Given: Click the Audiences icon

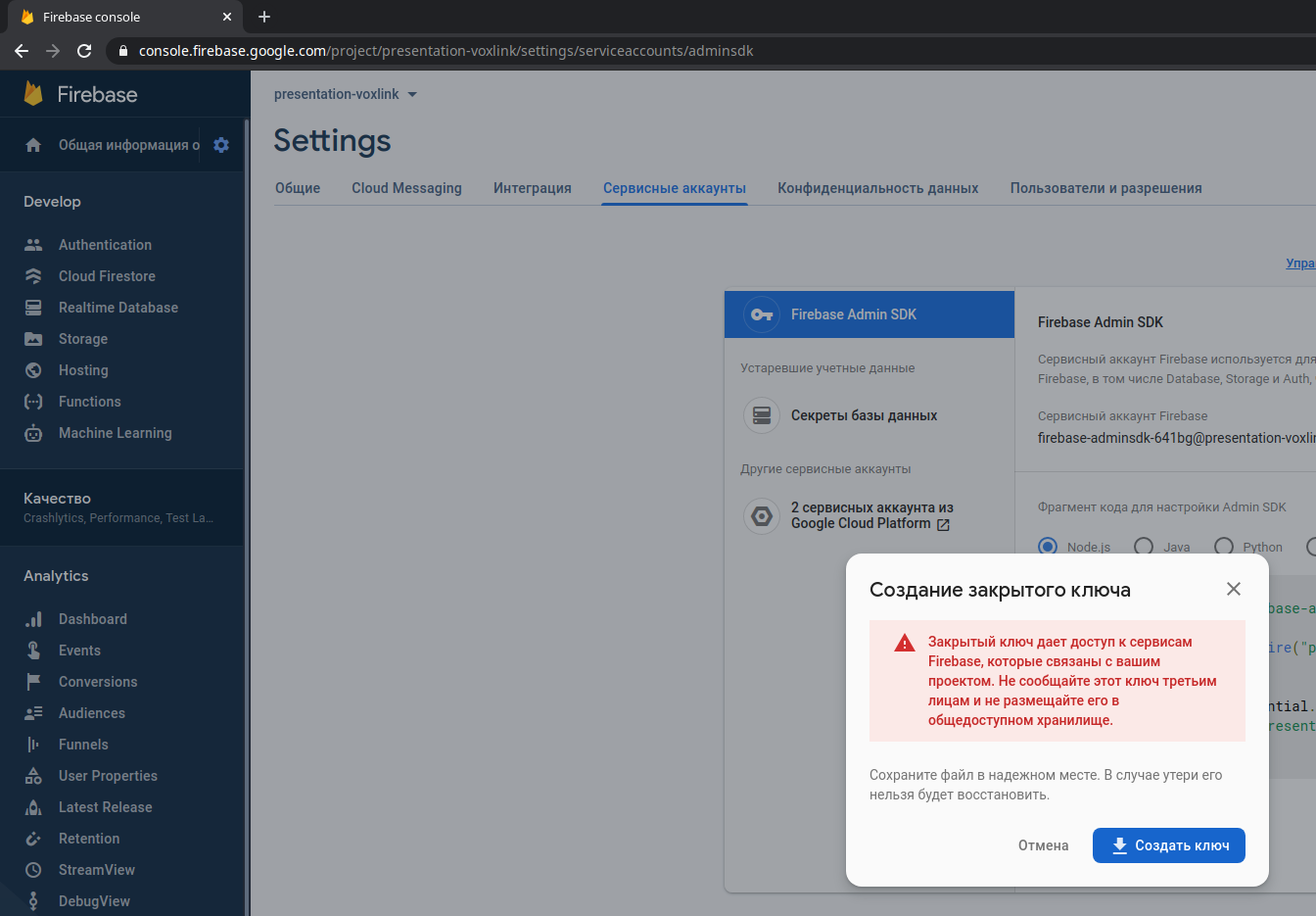Looking at the screenshot, I should coord(33,713).
